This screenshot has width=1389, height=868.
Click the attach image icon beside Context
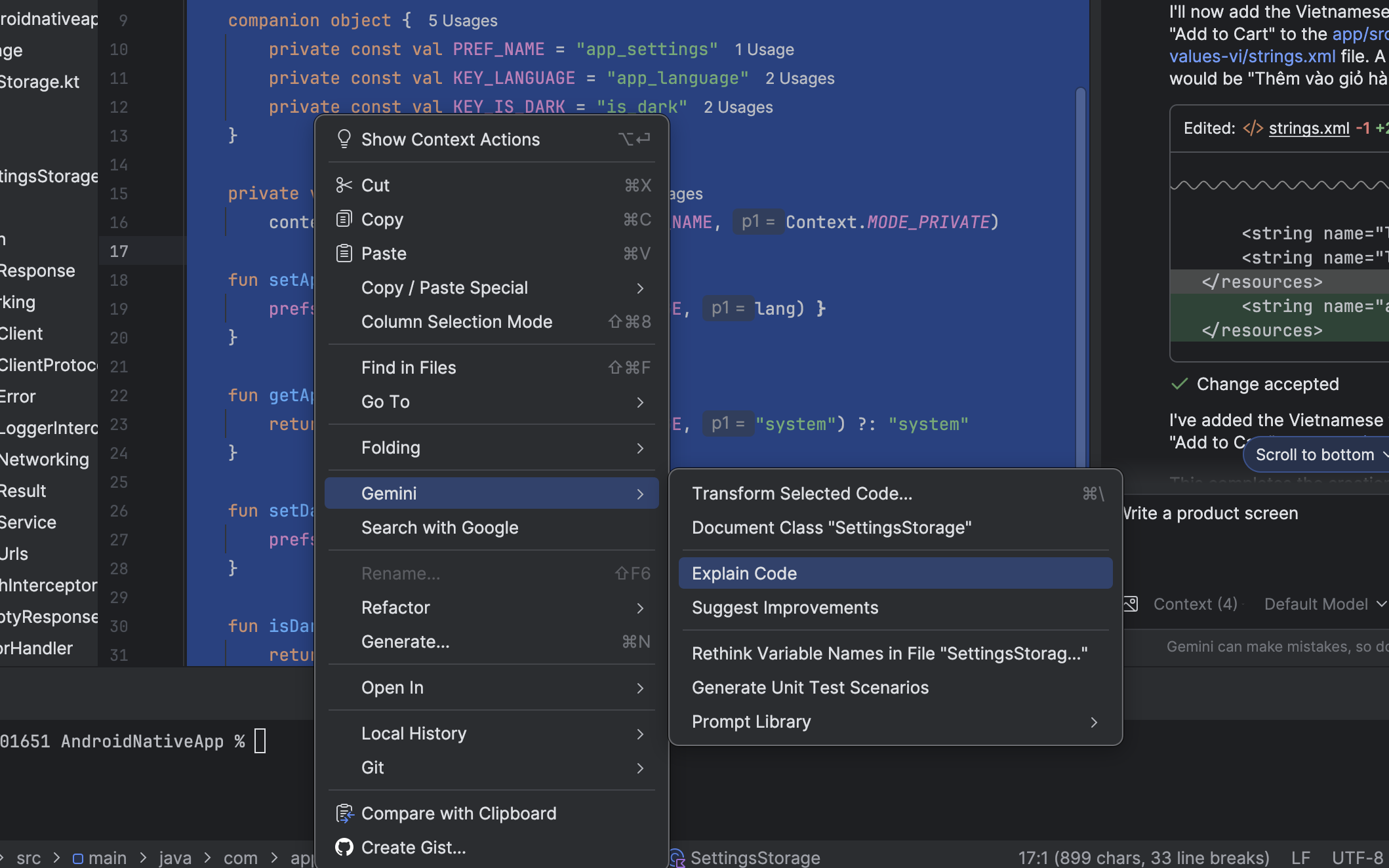click(x=1131, y=604)
